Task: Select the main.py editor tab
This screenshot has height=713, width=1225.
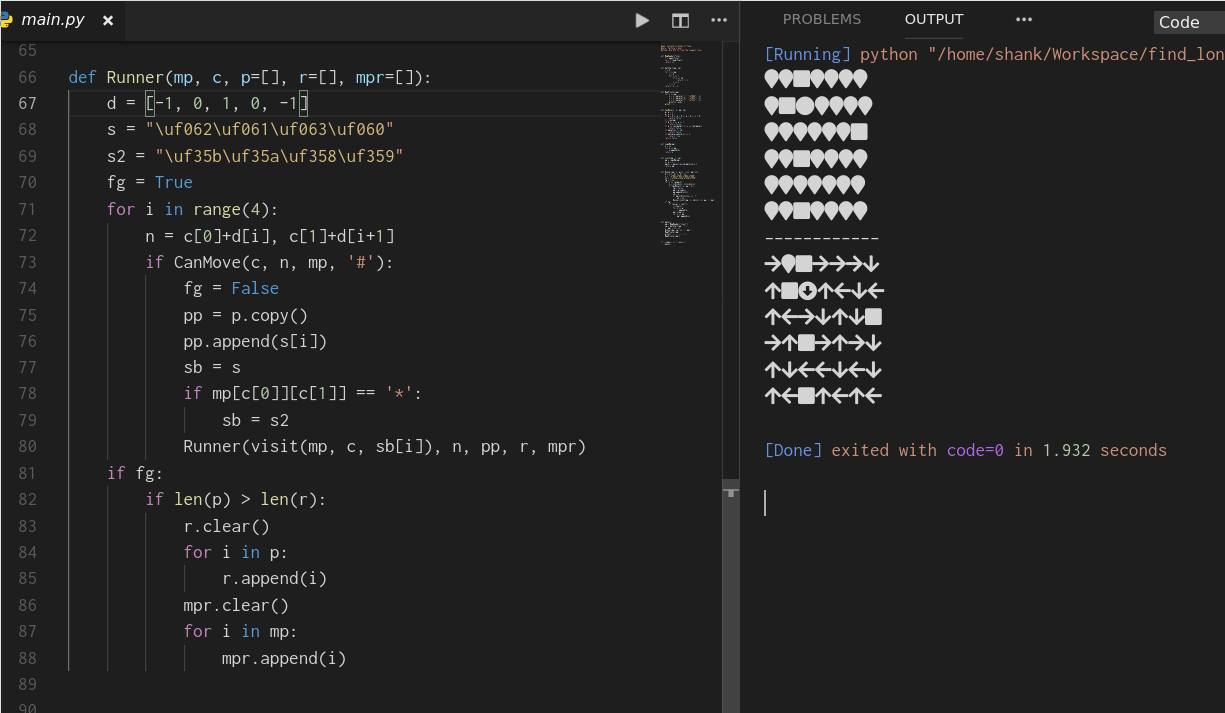Action: 62,20
